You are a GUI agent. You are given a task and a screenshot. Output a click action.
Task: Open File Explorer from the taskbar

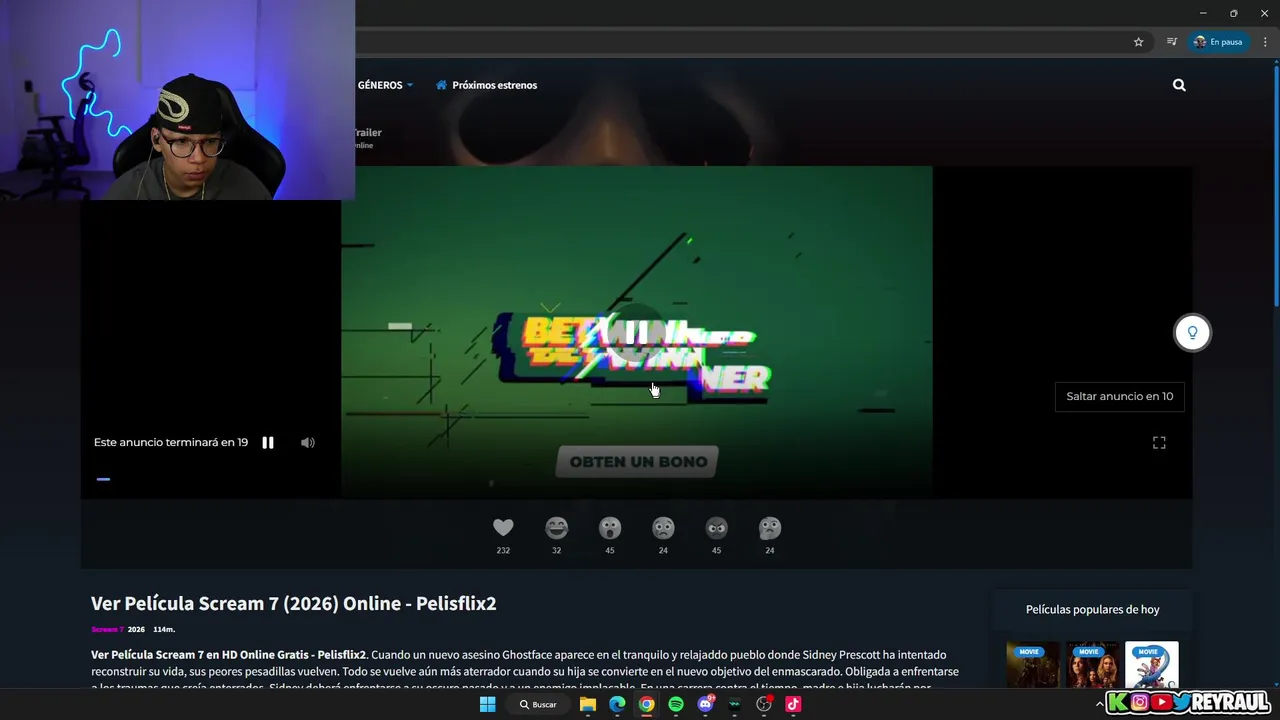588,704
